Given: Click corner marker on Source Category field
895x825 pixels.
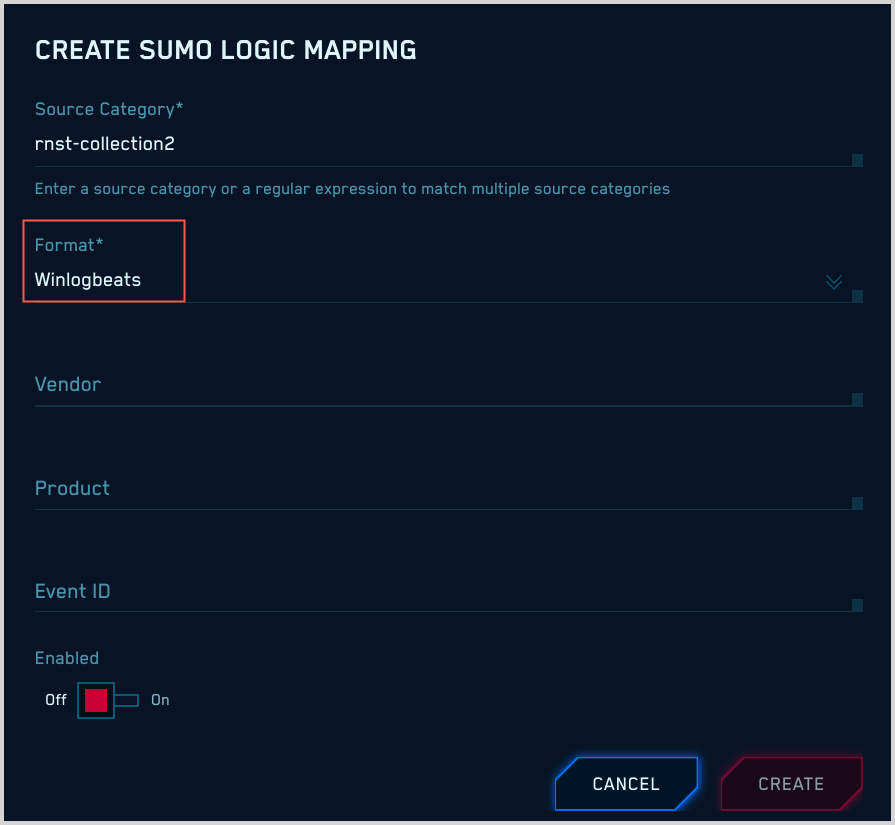Looking at the screenshot, I should pos(857,160).
